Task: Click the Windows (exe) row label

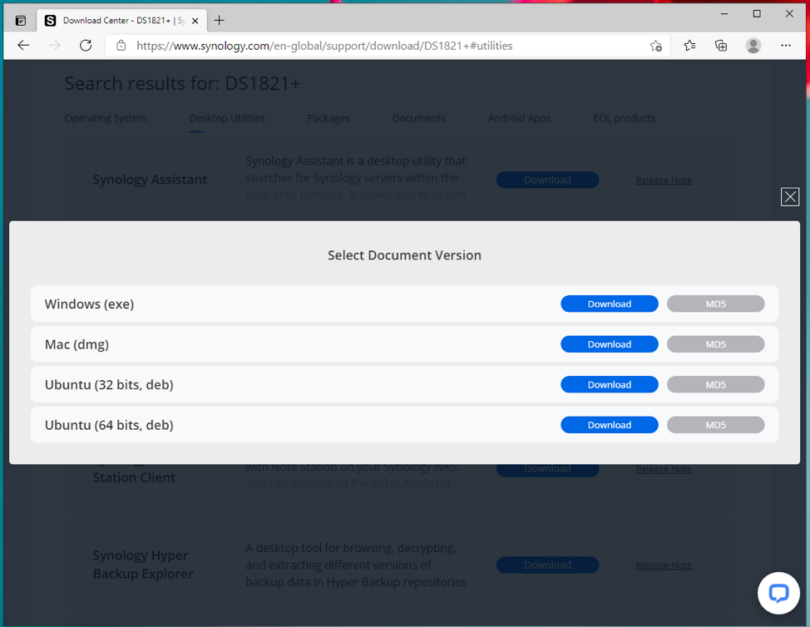Action: [89, 304]
